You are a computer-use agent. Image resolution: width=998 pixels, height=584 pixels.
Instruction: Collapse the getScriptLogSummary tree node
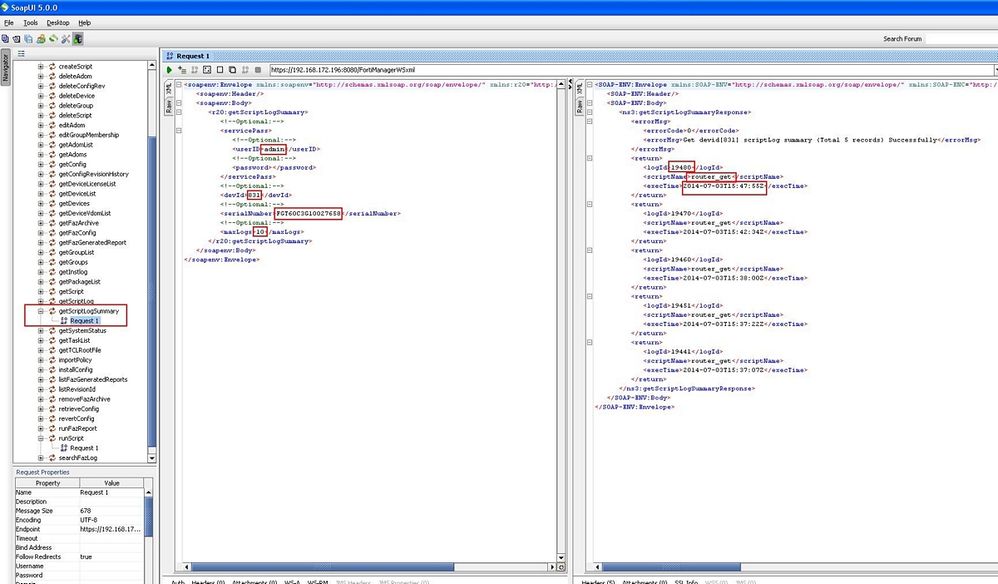point(41,311)
